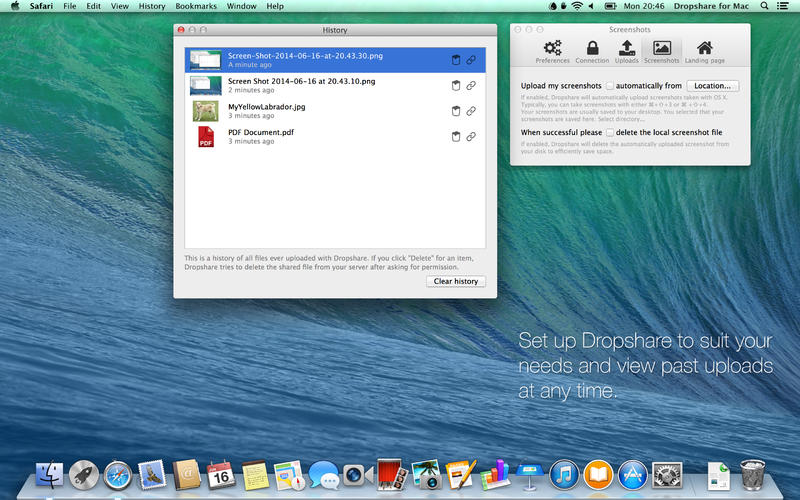The height and width of the screenshot is (500, 800).
Task: Open the Bookmarks menu
Action: (196, 6)
